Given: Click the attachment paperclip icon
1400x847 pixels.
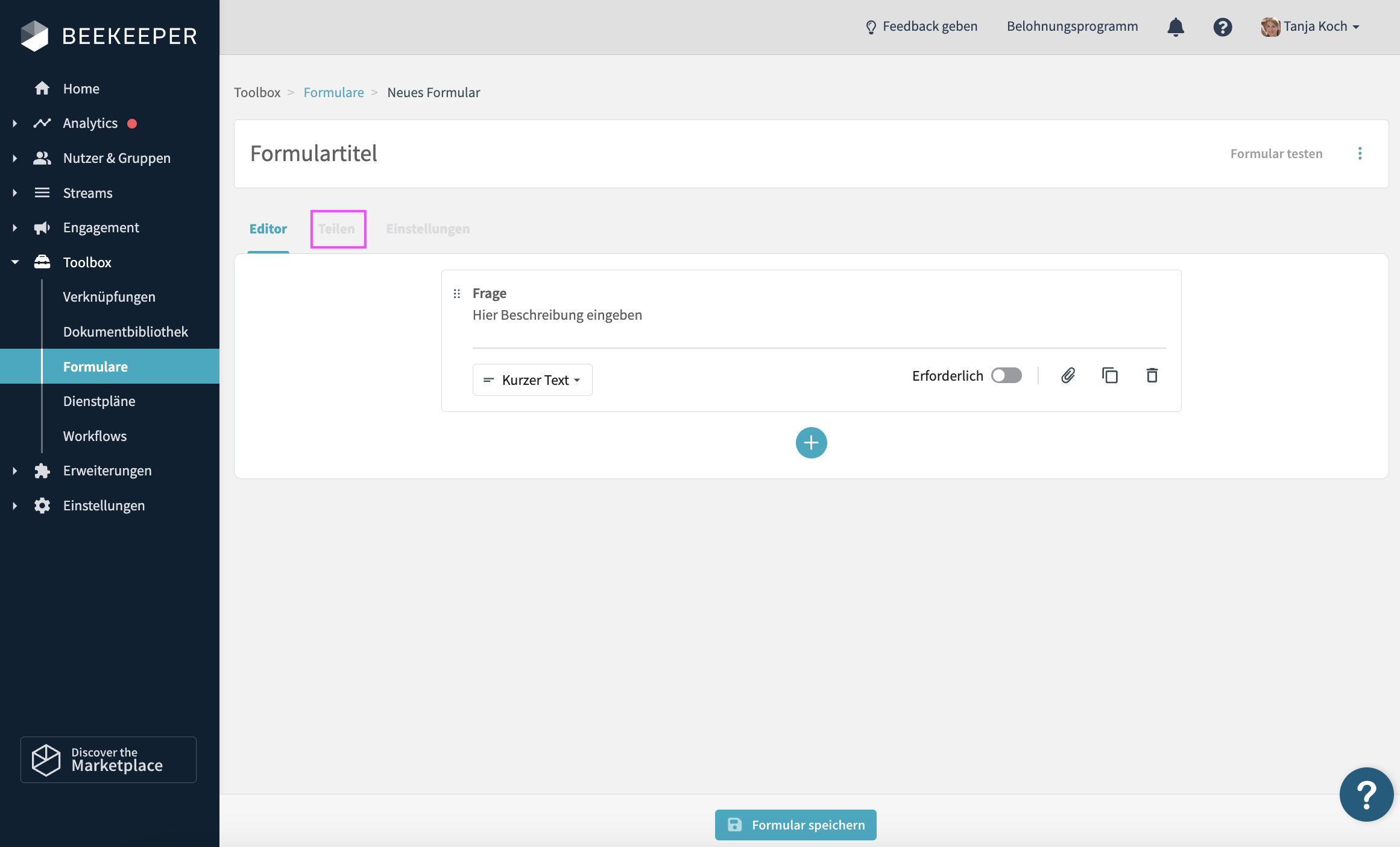Looking at the screenshot, I should point(1068,376).
